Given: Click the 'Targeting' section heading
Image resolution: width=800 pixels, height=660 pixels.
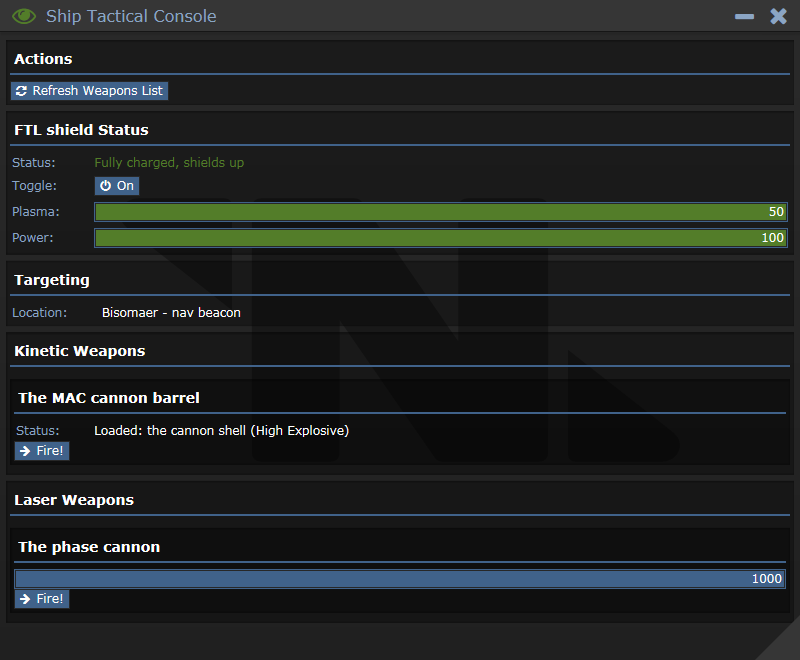Looking at the screenshot, I should point(52,280).
